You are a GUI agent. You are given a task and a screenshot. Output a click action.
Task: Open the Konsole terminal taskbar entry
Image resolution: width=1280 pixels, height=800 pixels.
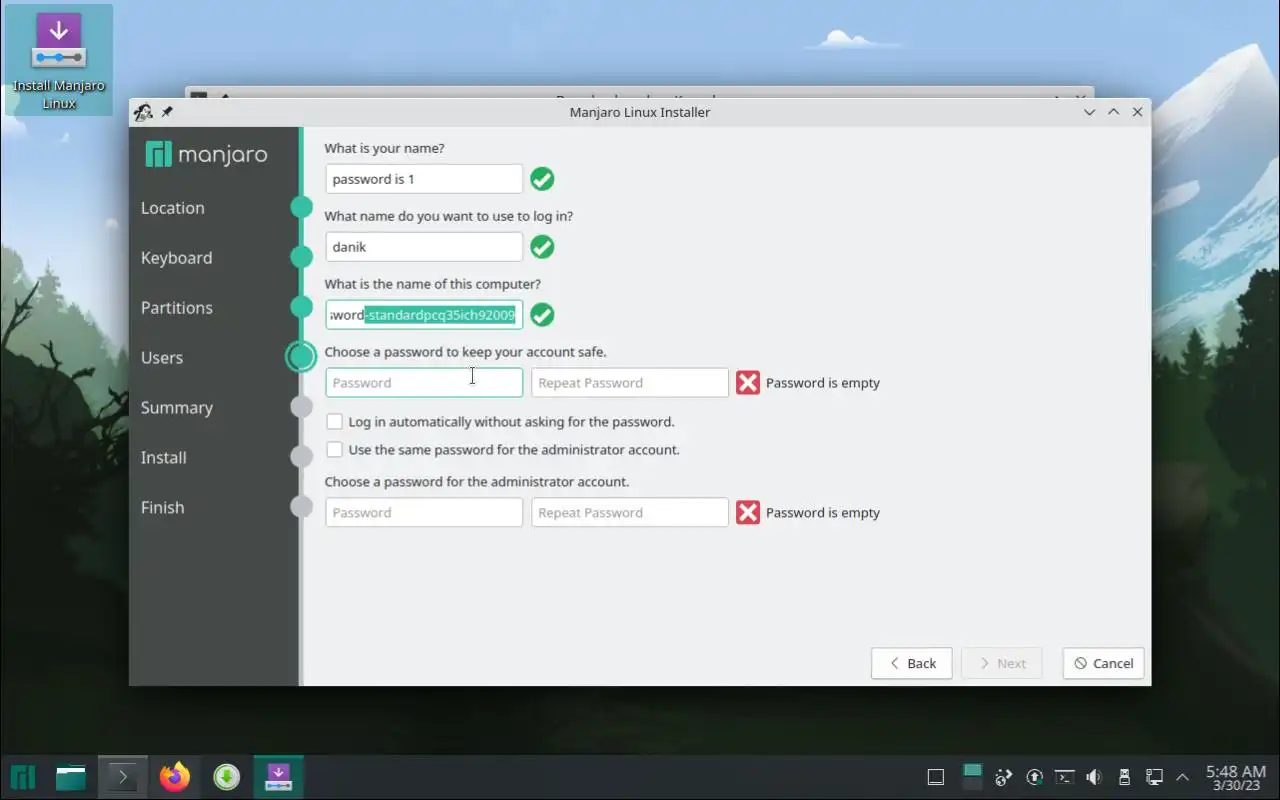pos(123,777)
